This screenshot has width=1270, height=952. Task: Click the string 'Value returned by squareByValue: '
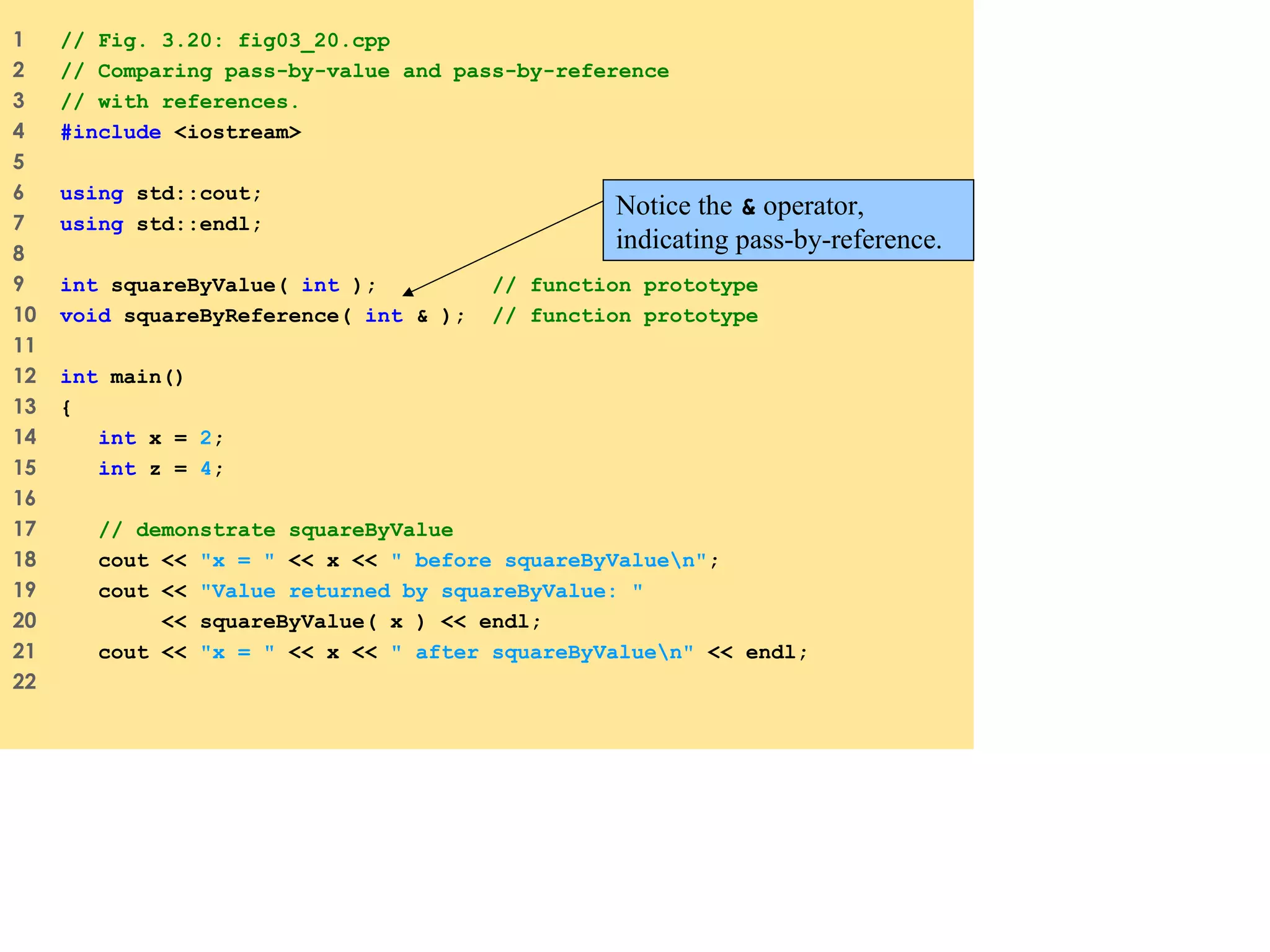[x=422, y=591]
